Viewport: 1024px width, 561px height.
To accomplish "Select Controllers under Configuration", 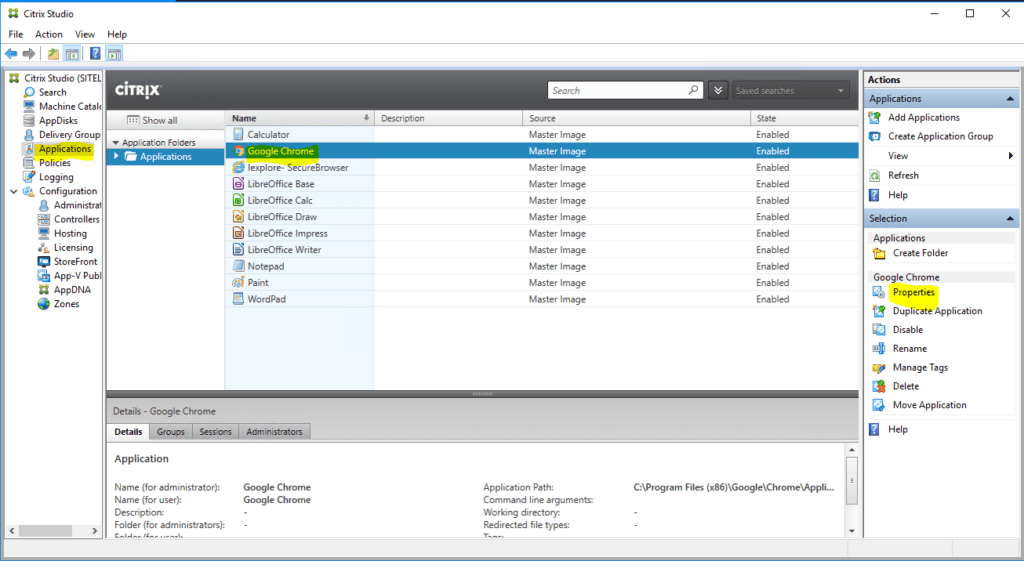I will (x=76, y=219).
